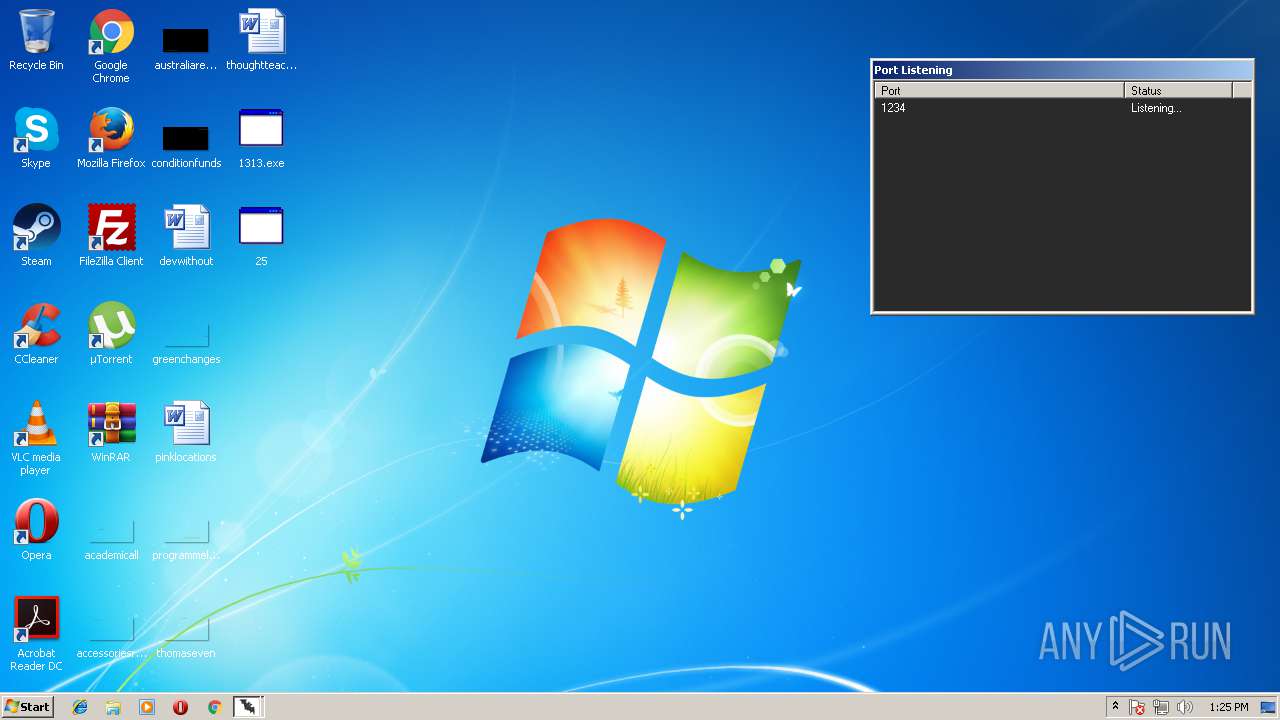Open µTorrent desktop shortcut
This screenshot has height=720, width=1280.
tap(111, 334)
